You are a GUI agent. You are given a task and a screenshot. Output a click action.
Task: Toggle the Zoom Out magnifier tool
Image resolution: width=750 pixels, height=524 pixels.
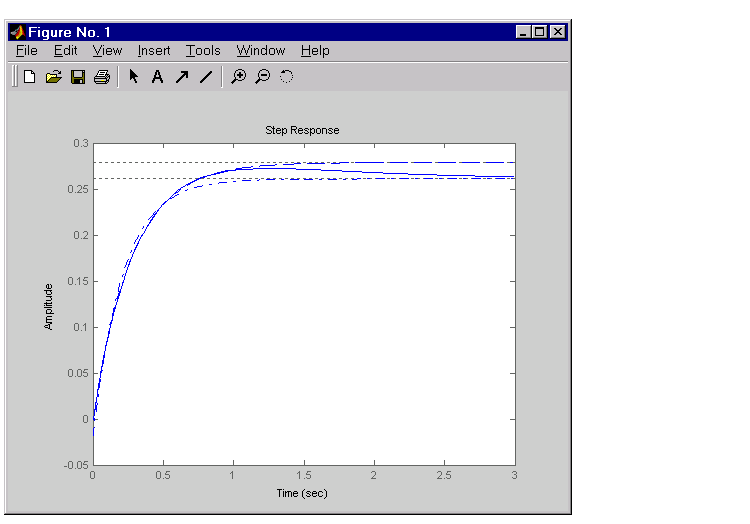coord(262,77)
